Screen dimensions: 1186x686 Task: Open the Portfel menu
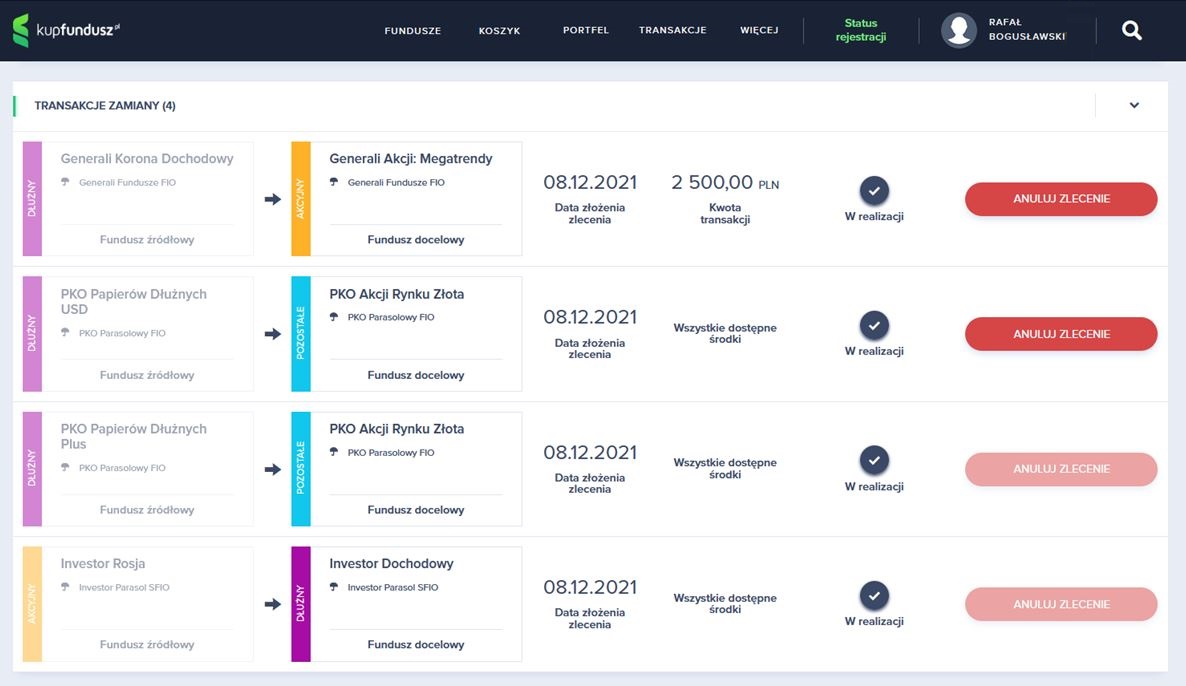pos(585,30)
